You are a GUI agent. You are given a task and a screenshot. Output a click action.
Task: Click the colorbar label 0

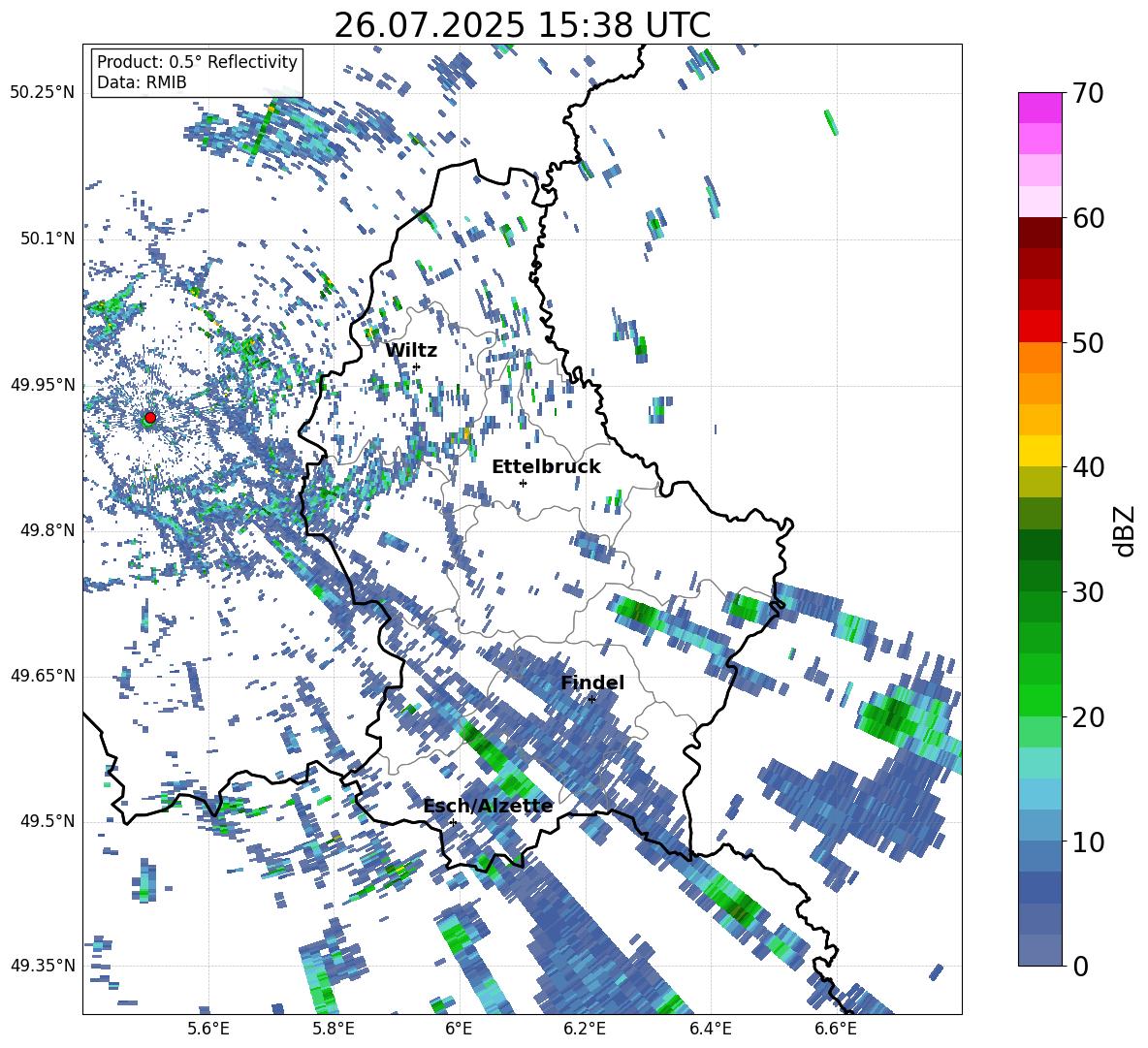(x=1081, y=966)
